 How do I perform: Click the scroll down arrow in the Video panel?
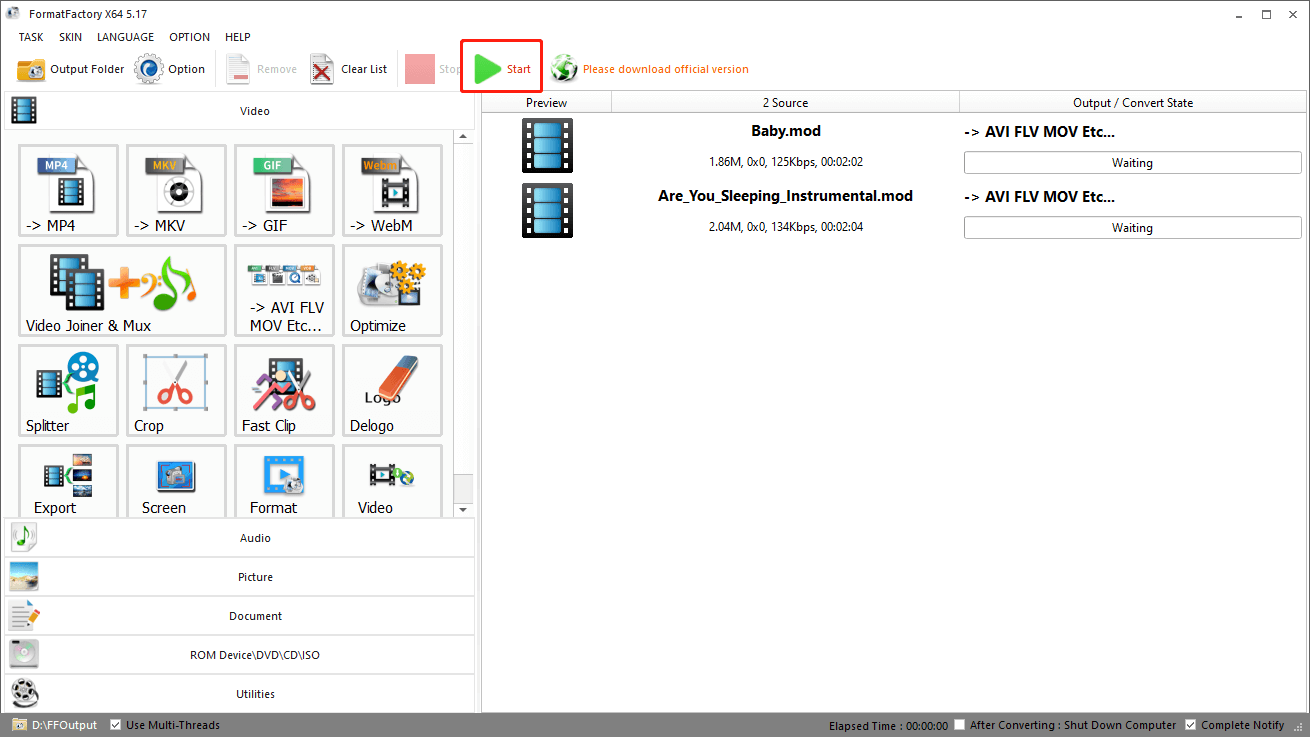[463, 510]
